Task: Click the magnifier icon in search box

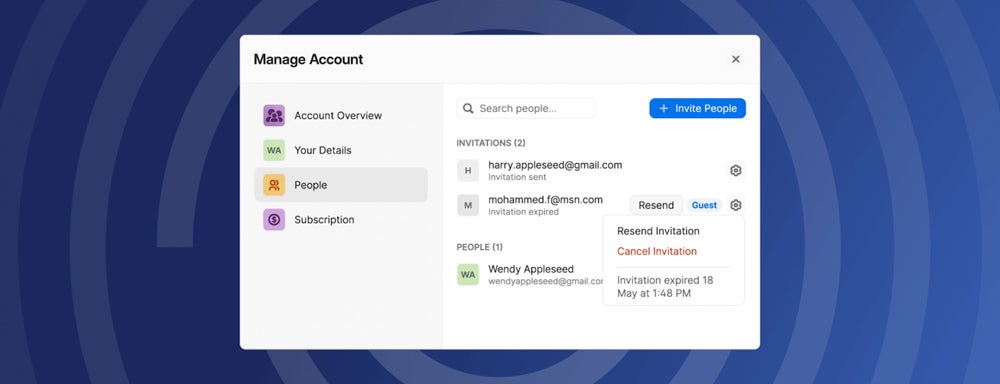Action: [x=468, y=108]
